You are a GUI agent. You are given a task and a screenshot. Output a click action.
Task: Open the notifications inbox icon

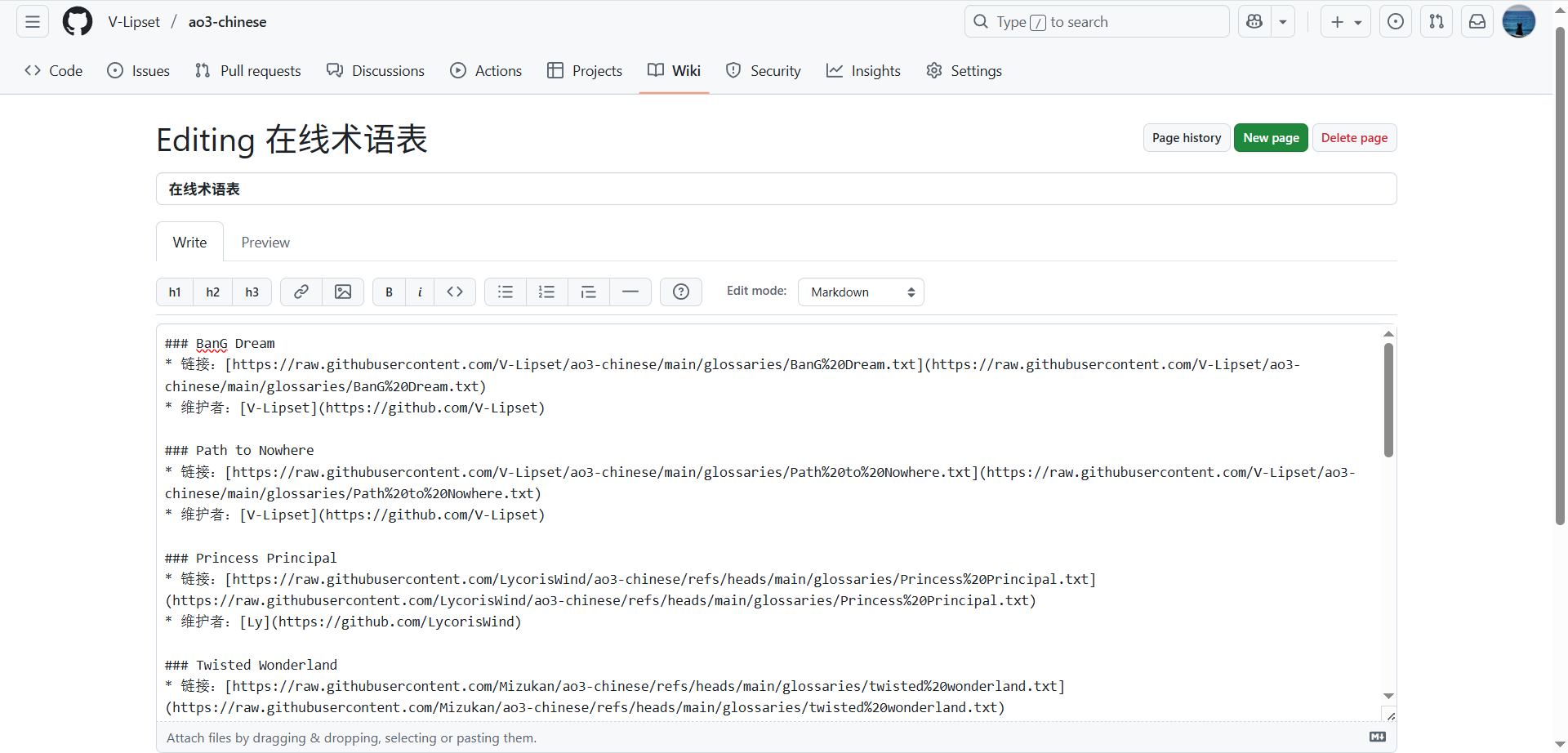[x=1477, y=22]
